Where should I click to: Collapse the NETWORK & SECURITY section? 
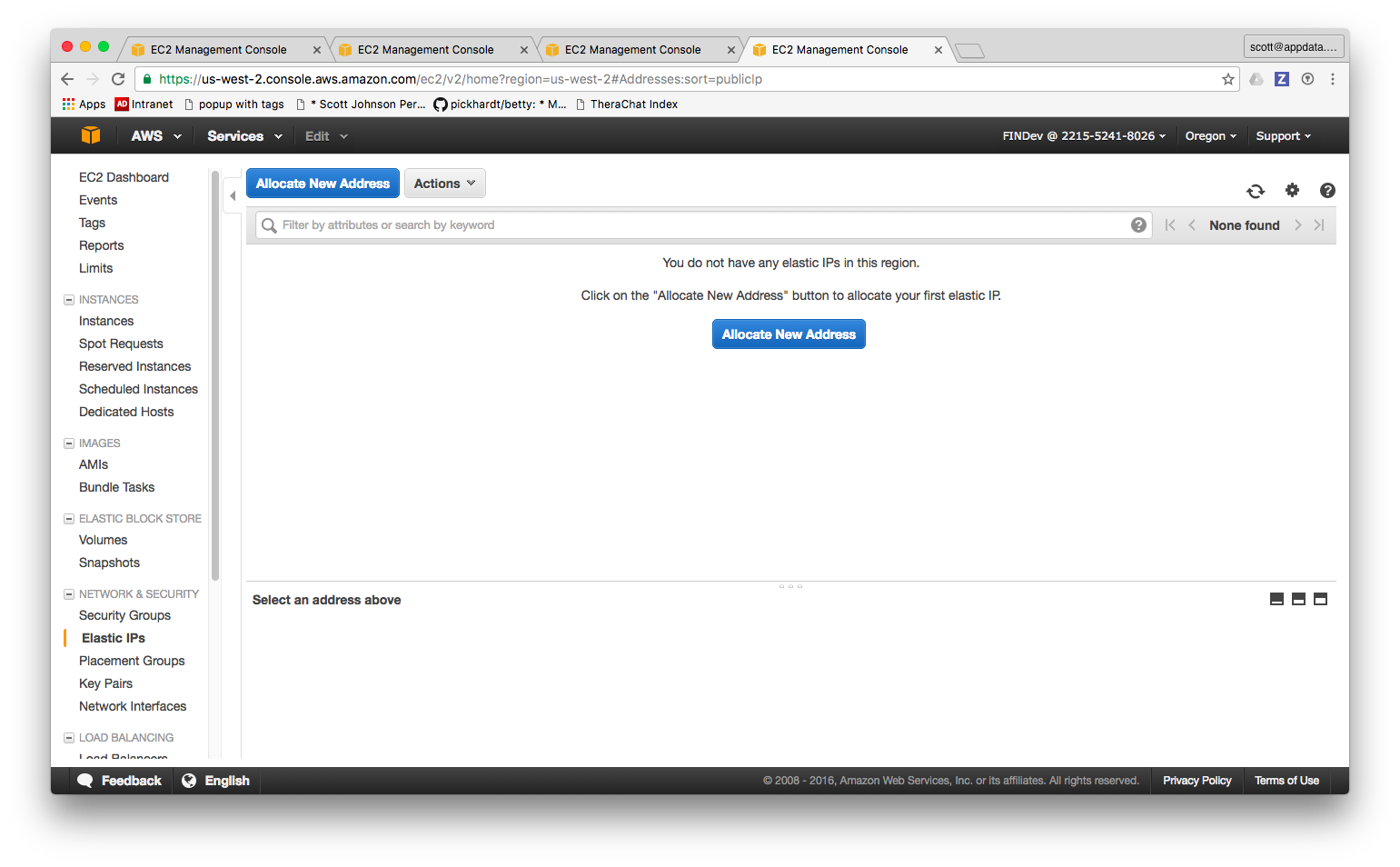69,594
